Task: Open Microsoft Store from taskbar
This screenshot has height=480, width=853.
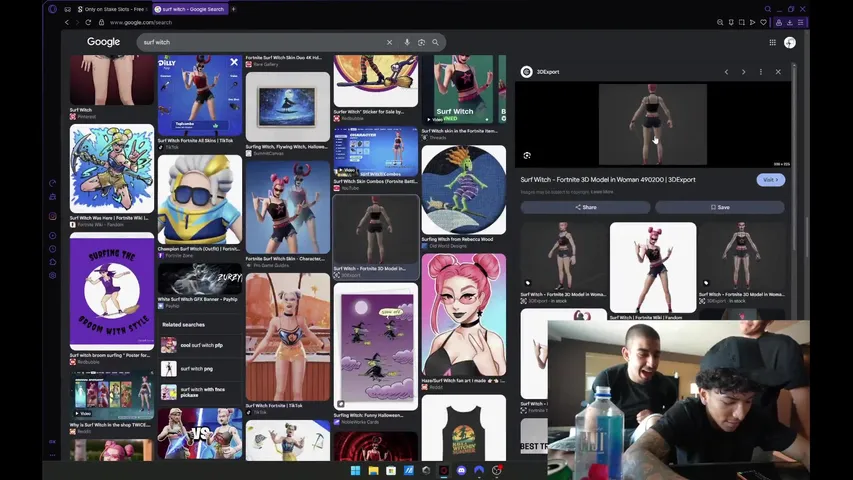Action: (391, 471)
